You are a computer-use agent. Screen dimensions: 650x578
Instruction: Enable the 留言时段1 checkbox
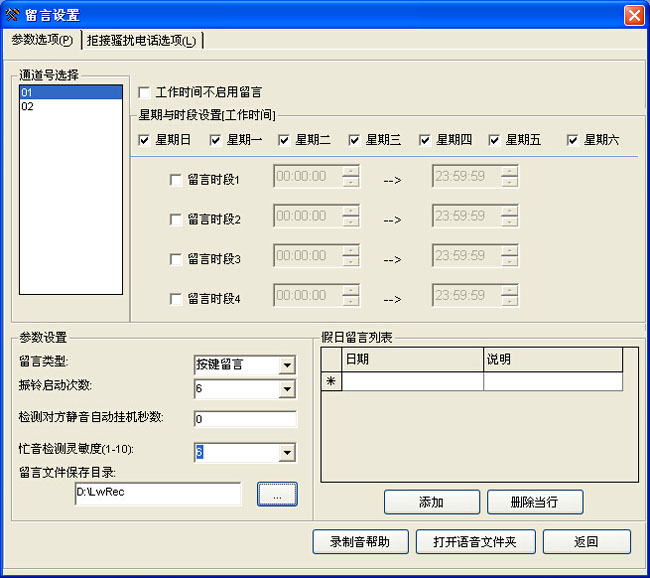click(x=176, y=180)
